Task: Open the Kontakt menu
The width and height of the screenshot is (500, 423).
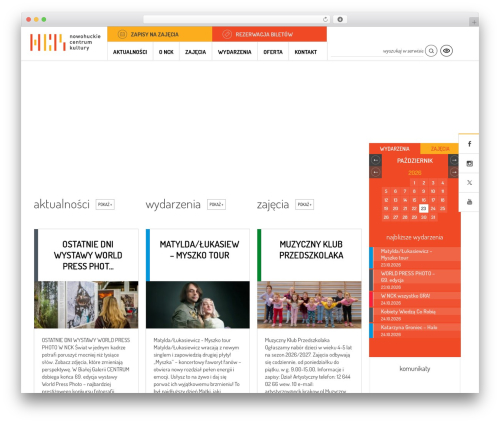Action: 306,52
